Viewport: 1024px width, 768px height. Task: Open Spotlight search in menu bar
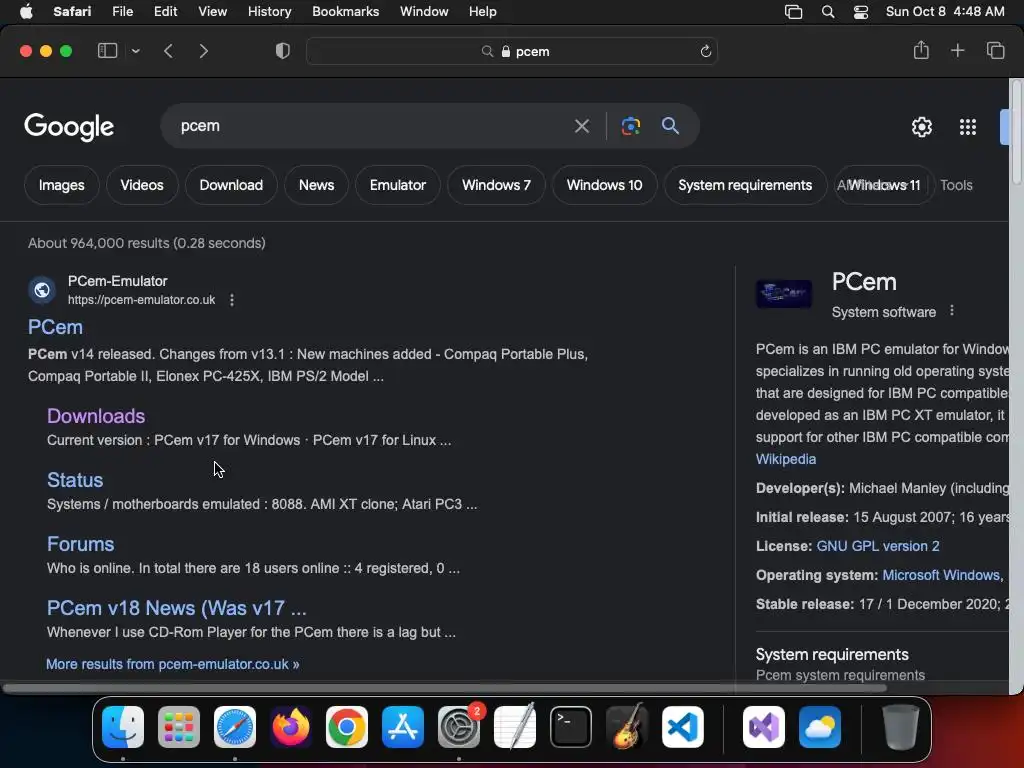pos(827,12)
